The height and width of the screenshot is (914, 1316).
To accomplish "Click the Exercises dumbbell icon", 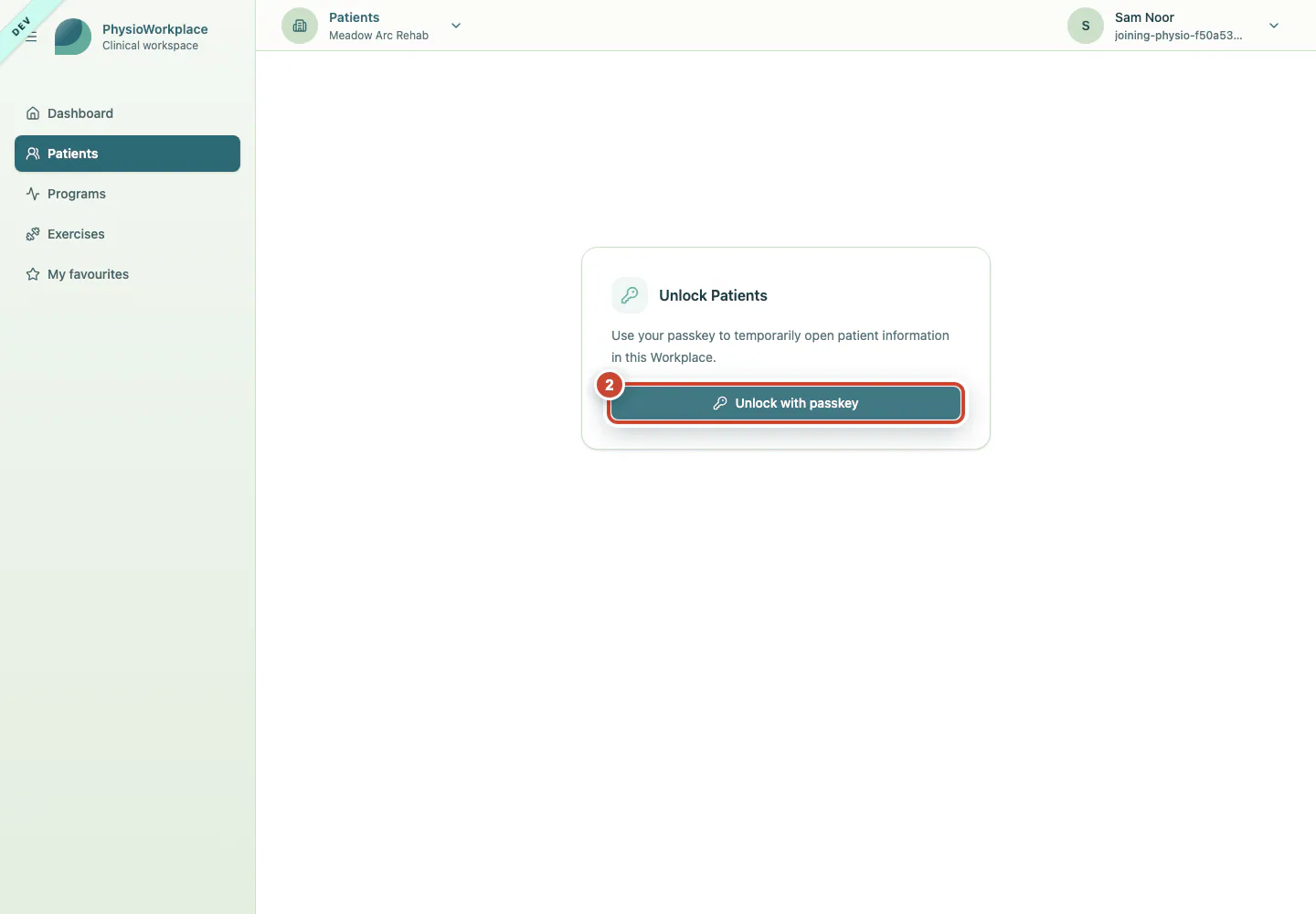I will coord(33,234).
